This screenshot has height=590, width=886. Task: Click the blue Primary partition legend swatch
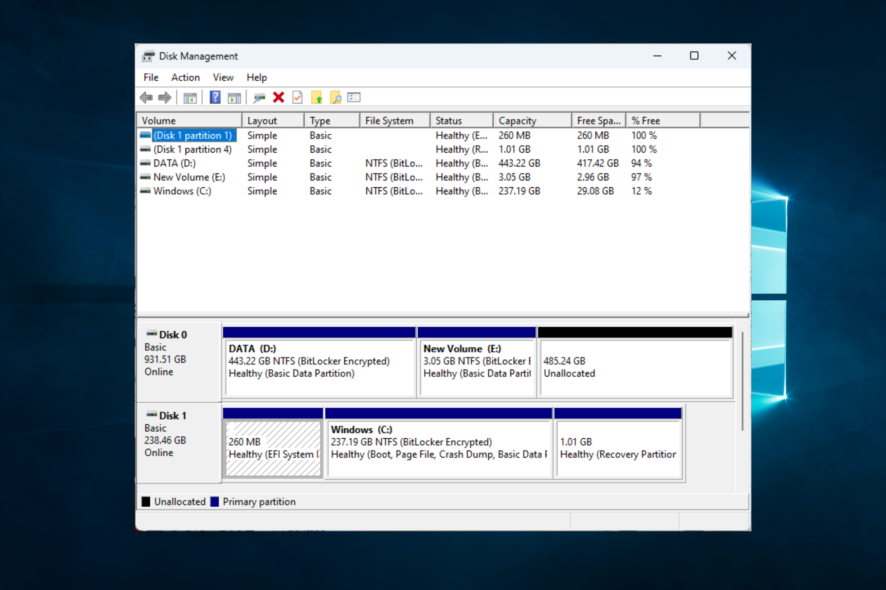pos(215,502)
